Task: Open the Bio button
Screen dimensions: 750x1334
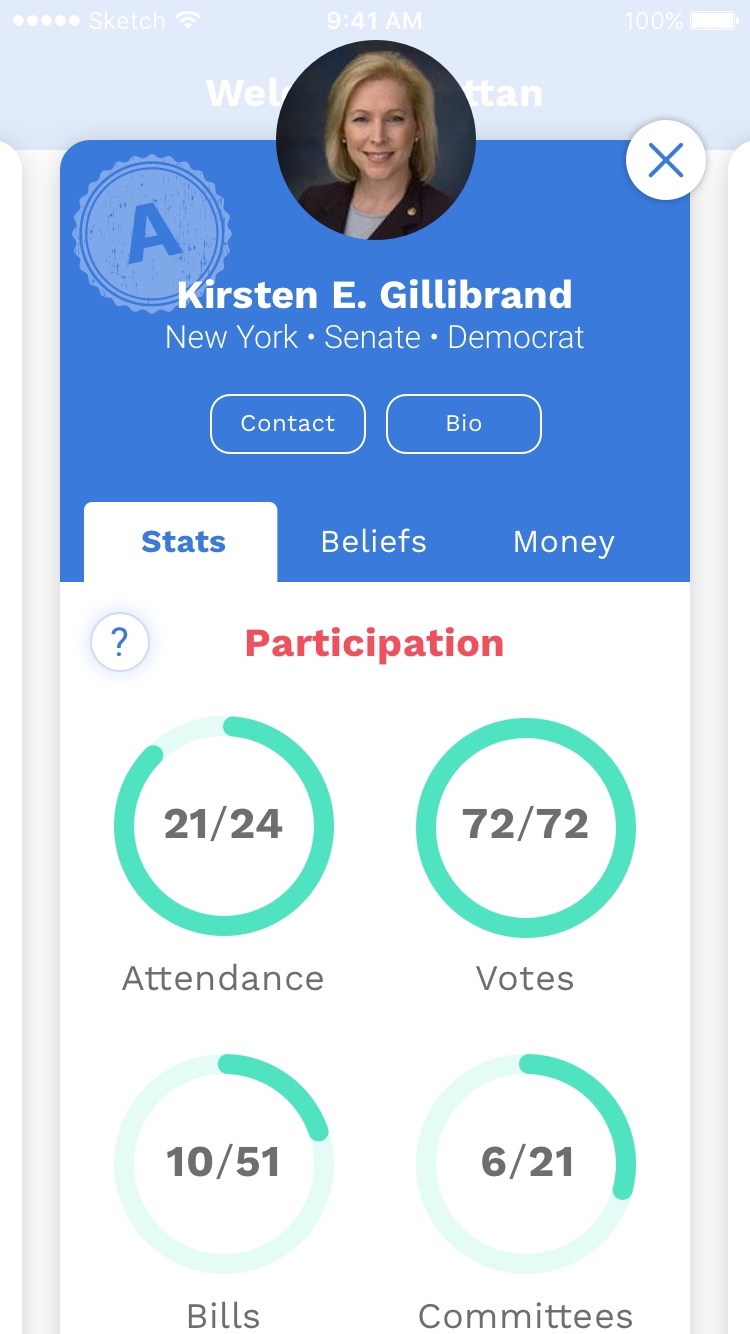Action: 464,424
